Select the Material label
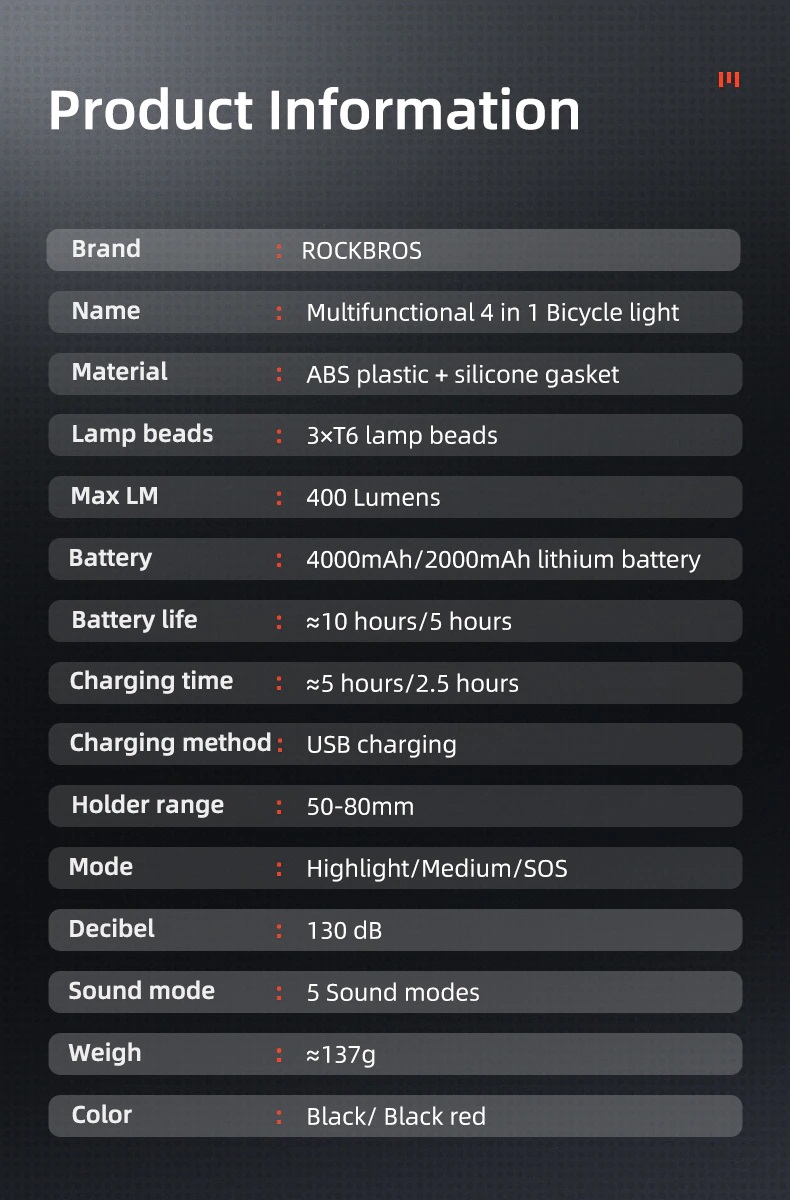The image size is (790, 1200). tap(119, 372)
